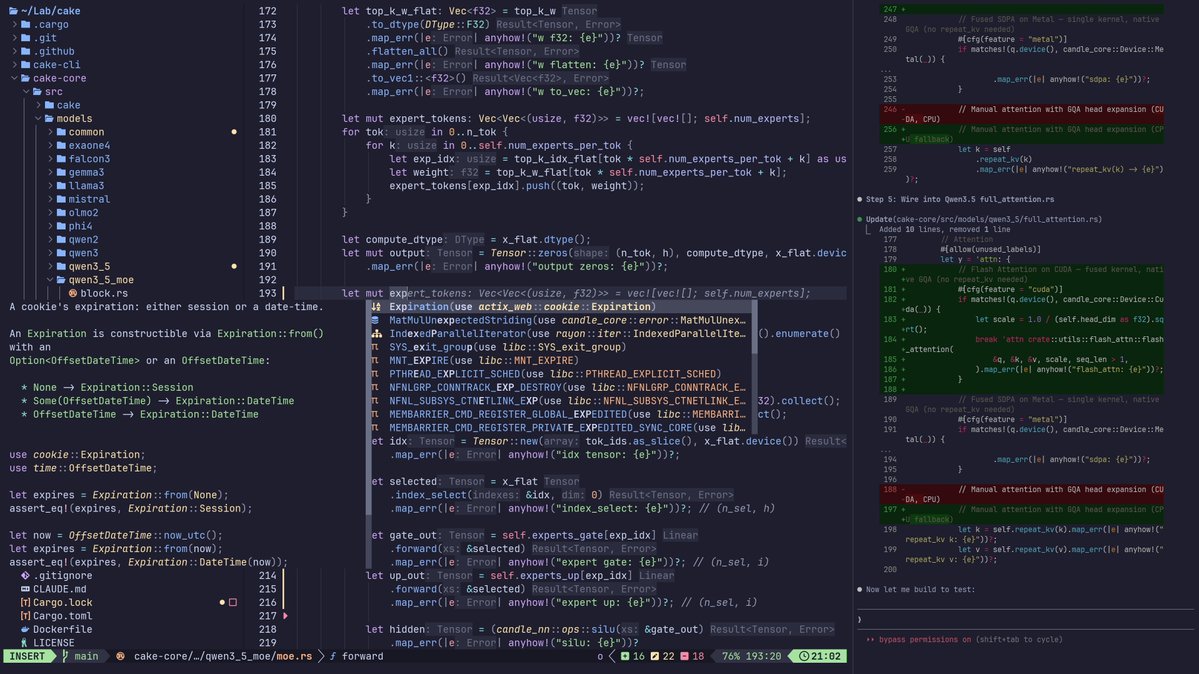Expand the .cargo folder chevron
This screenshot has height=674, width=1199.
tap(14, 24)
